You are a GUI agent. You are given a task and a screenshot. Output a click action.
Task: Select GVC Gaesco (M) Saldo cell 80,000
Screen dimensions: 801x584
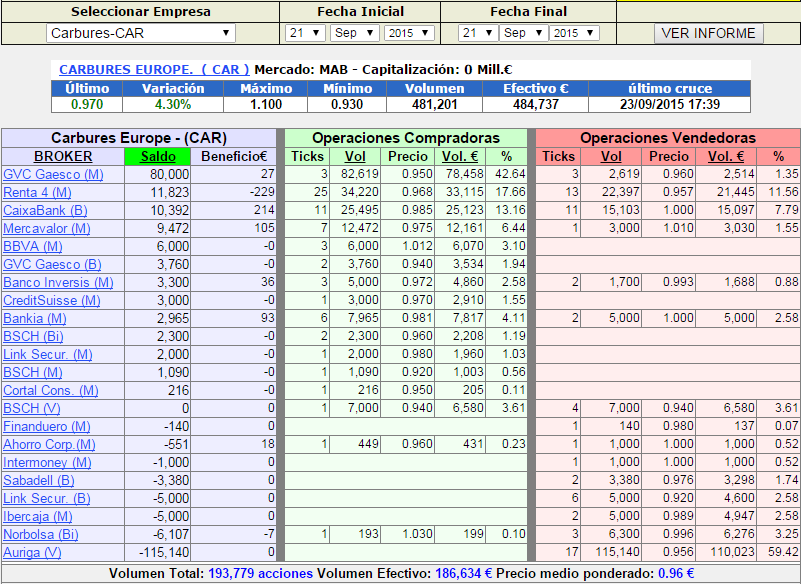158,175
